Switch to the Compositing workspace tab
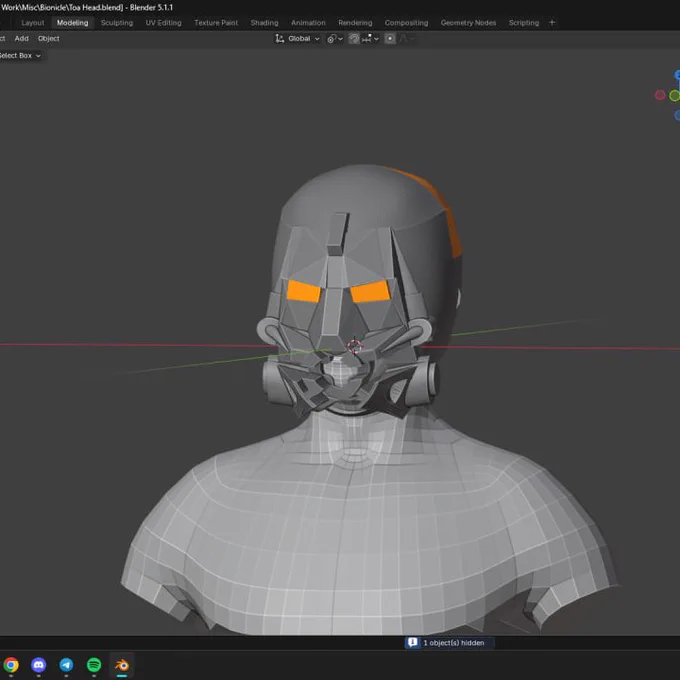The height and width of the screenshot is (680, 680). [x=406, y=23]
